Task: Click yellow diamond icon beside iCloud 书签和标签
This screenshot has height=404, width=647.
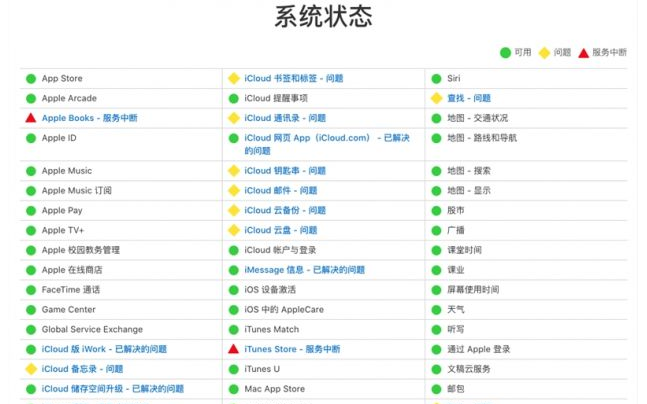Action: (234, 78)
